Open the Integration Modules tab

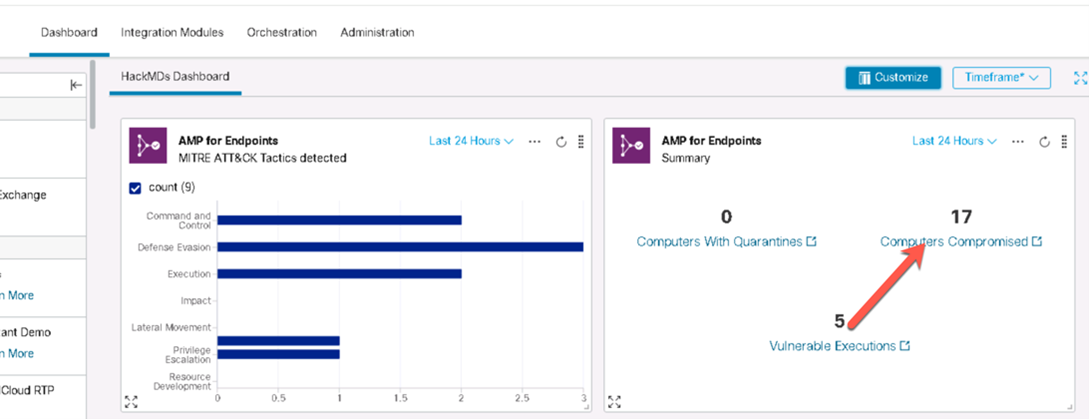[x=172, y=33]
